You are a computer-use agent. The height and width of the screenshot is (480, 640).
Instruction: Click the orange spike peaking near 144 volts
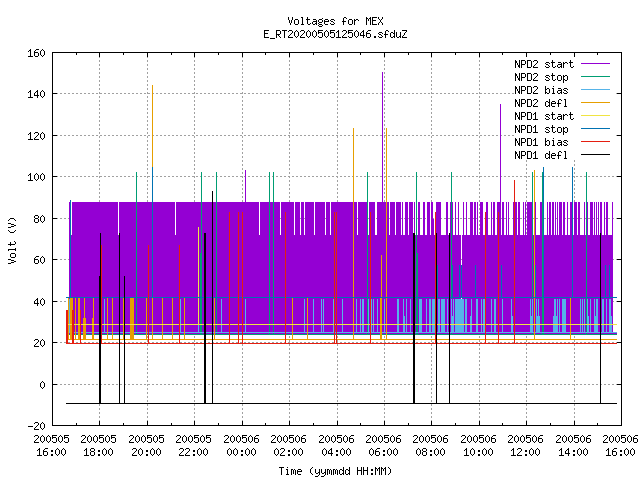[x=153, y=122]
